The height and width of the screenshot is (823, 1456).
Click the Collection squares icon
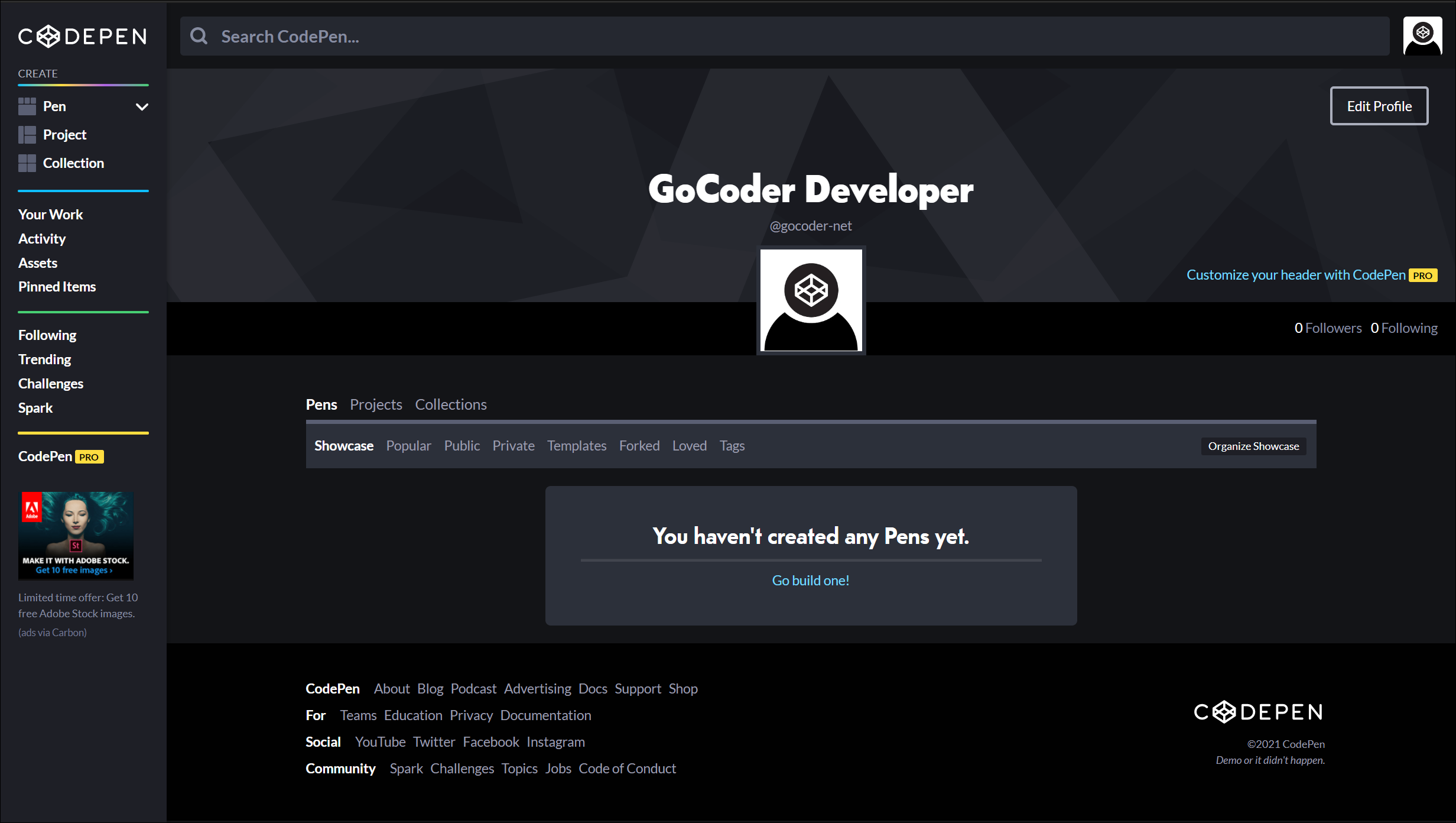point(27,163)
